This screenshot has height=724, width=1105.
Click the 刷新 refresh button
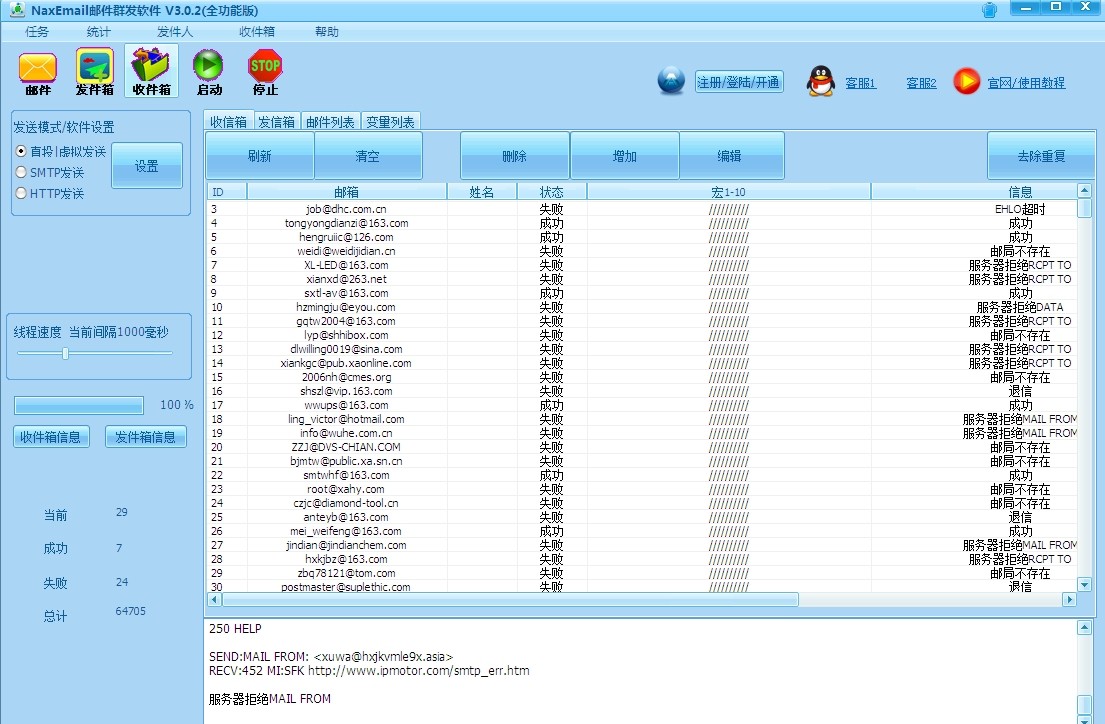click(x=259, y=156)
